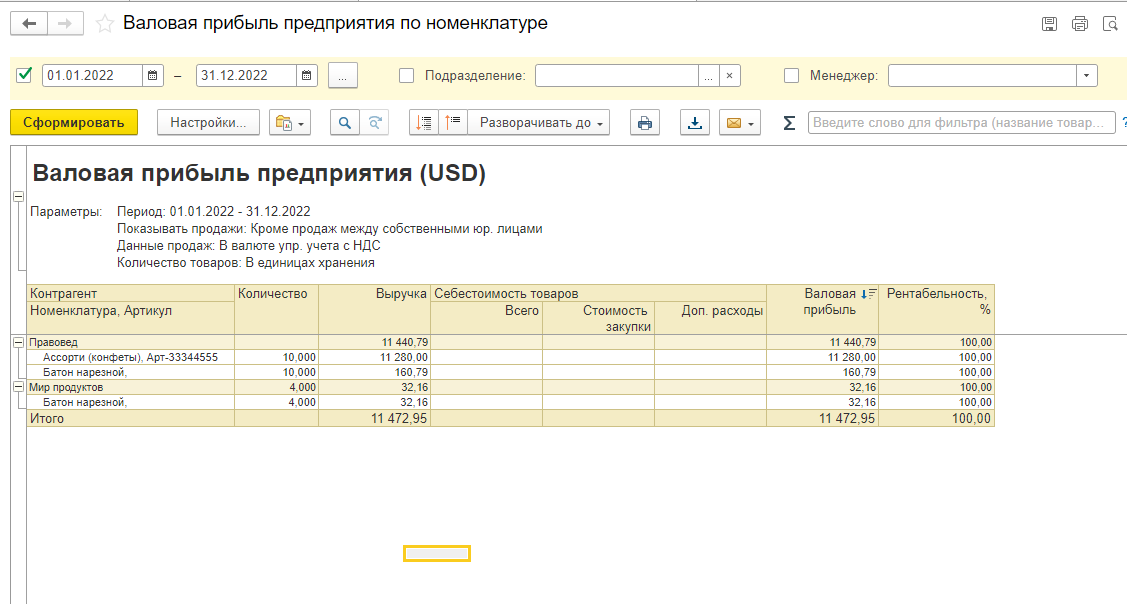Toggle the period checkbox
Viewport: 1127px width, 604px height.
point(25,75)
